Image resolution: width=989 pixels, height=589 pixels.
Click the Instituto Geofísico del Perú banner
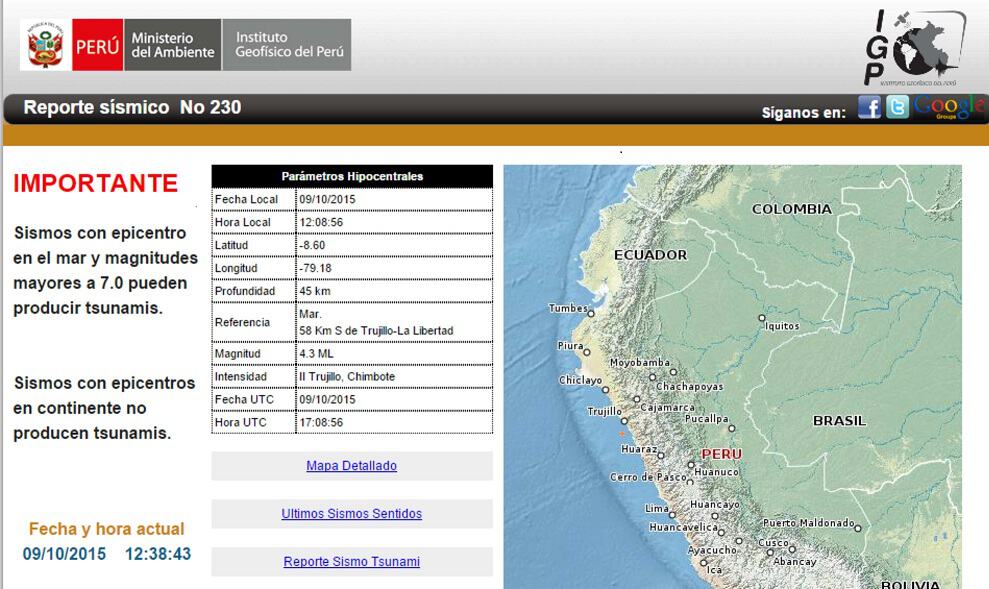pos(288,46)
